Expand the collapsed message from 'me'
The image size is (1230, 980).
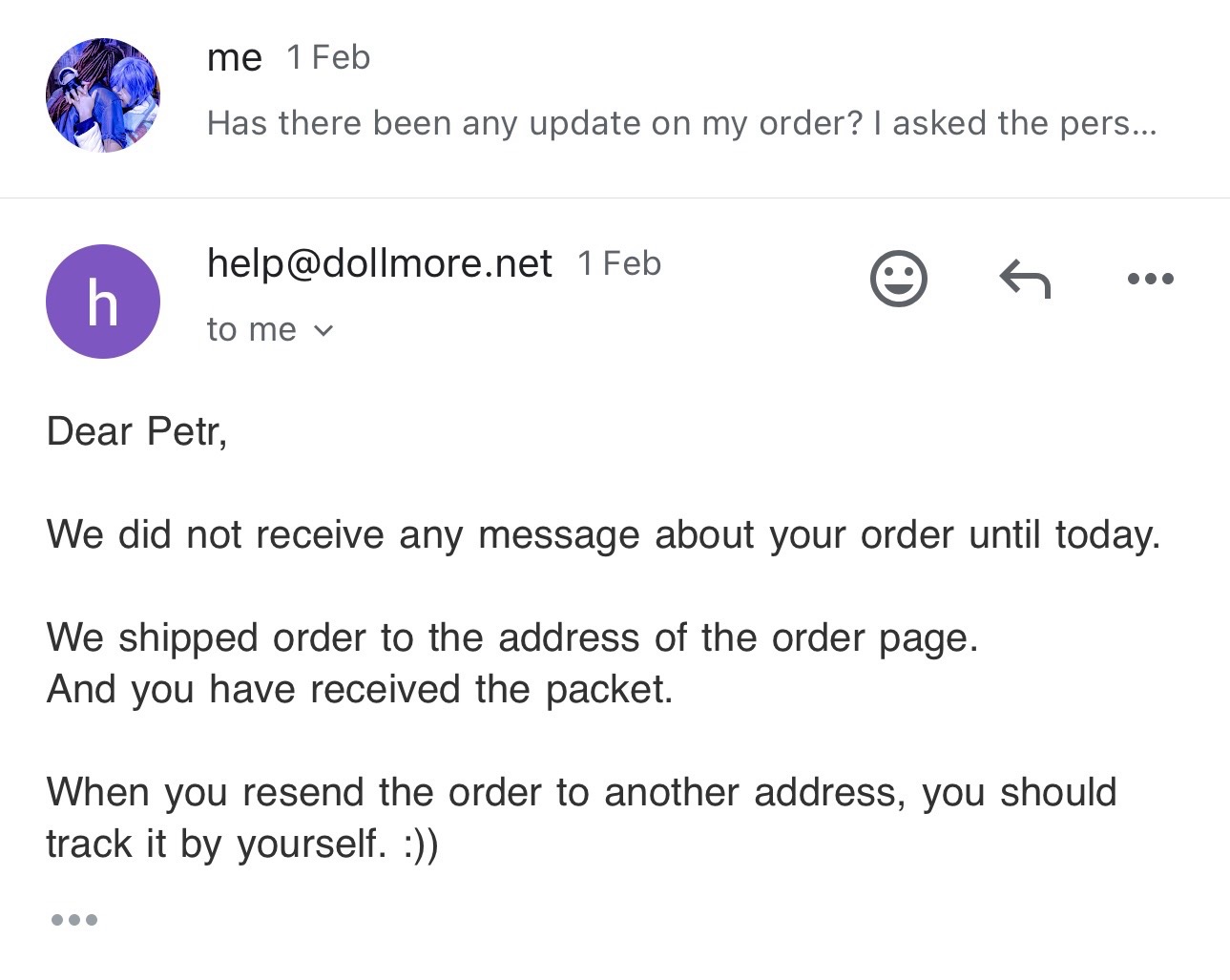(x=615, y=95)
